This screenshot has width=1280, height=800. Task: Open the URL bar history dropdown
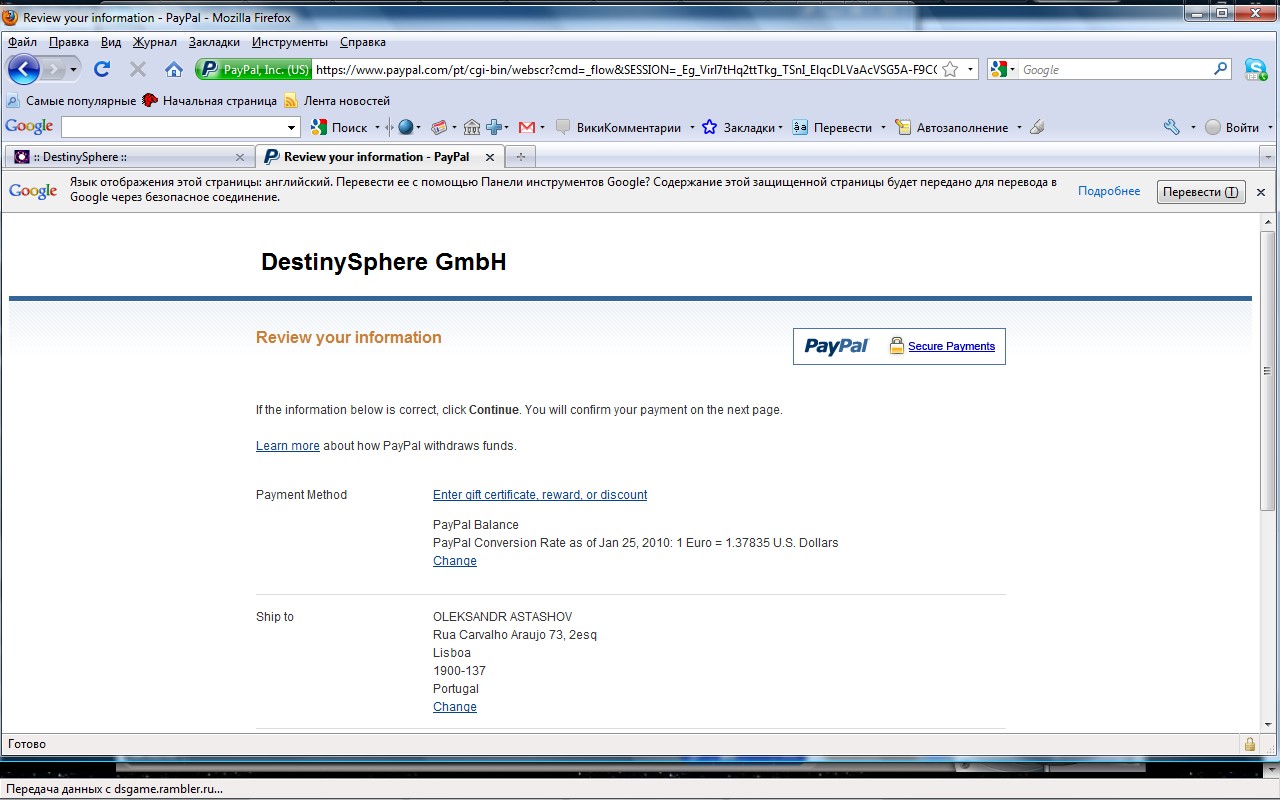pos(970,69)
